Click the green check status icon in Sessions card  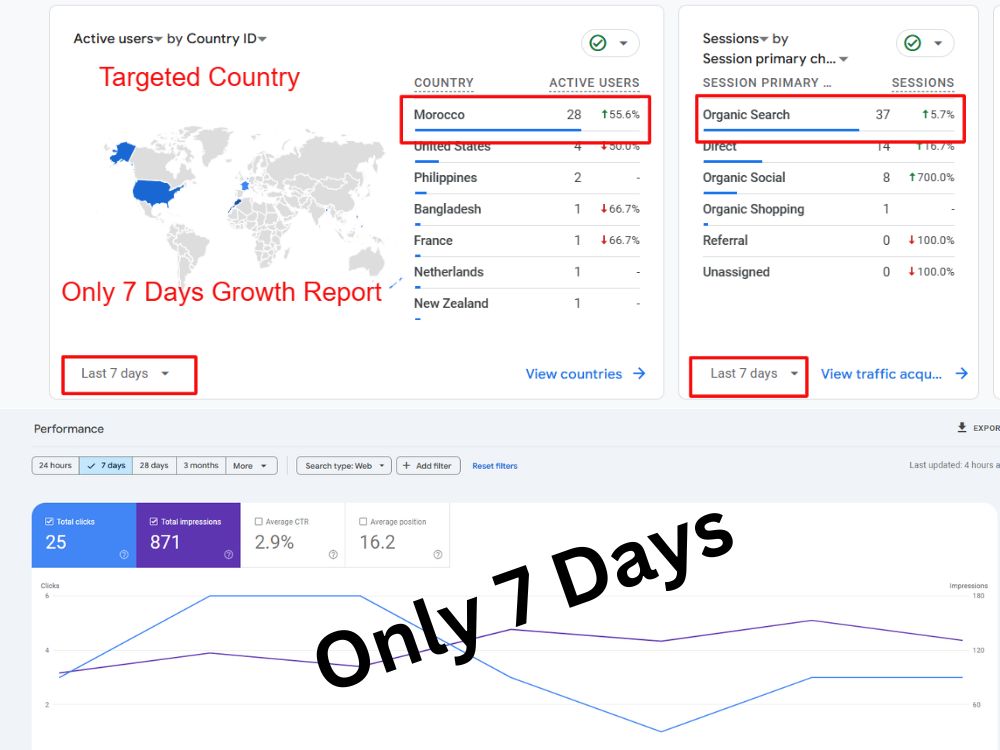point(913,43)
